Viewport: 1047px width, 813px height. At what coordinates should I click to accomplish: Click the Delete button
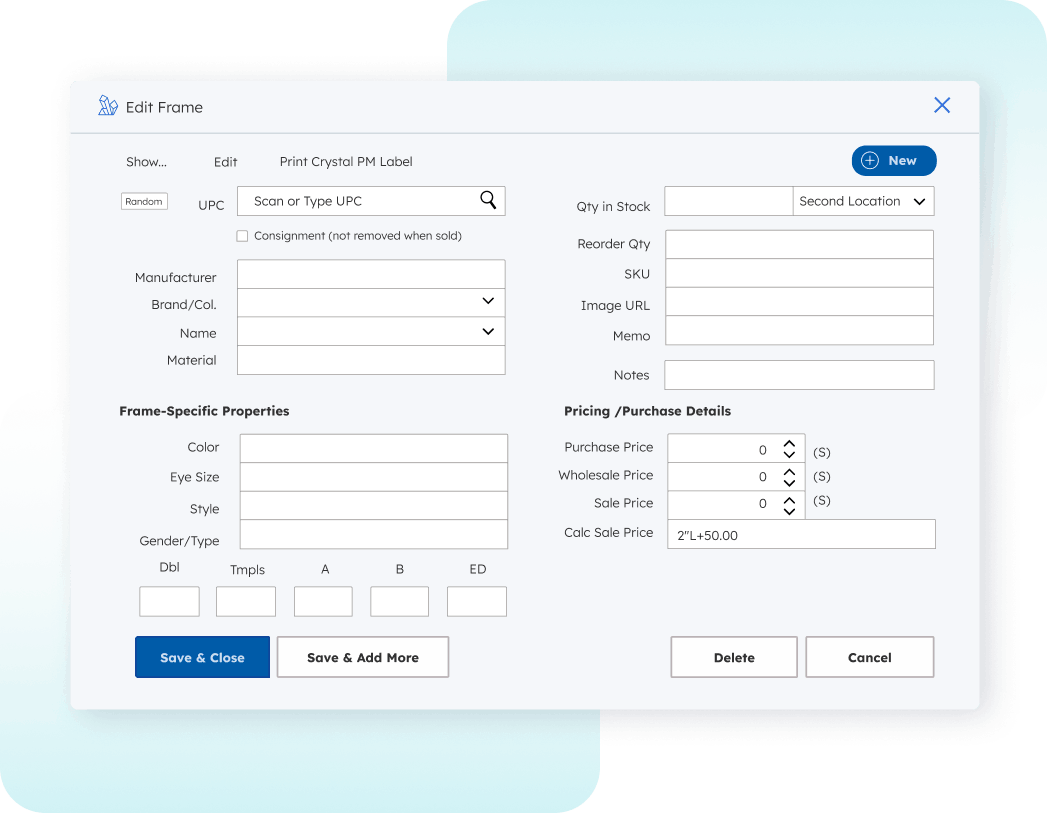(x=733, y=657)
